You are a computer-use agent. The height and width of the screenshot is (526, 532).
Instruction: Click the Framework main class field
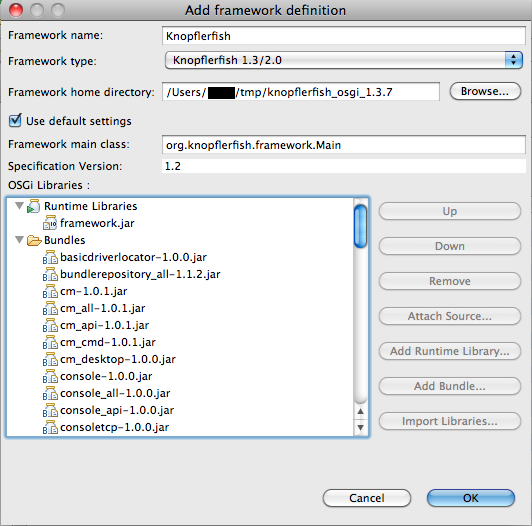(344, 145)
